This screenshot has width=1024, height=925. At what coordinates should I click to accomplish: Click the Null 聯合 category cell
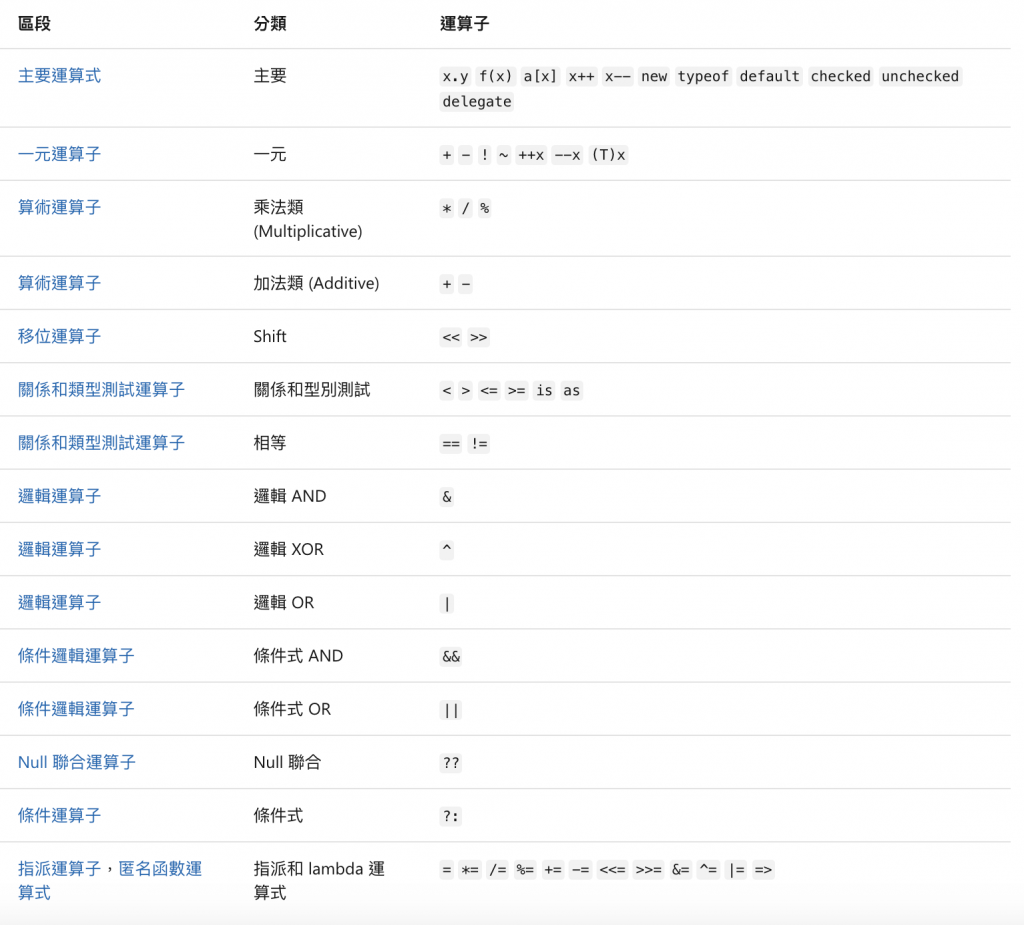tap(287, 762)
